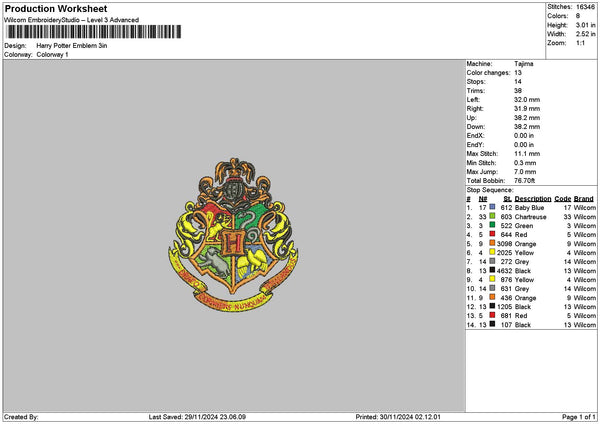
Task: Click the Right value '31.9 mm'
Action: point(527,109)
